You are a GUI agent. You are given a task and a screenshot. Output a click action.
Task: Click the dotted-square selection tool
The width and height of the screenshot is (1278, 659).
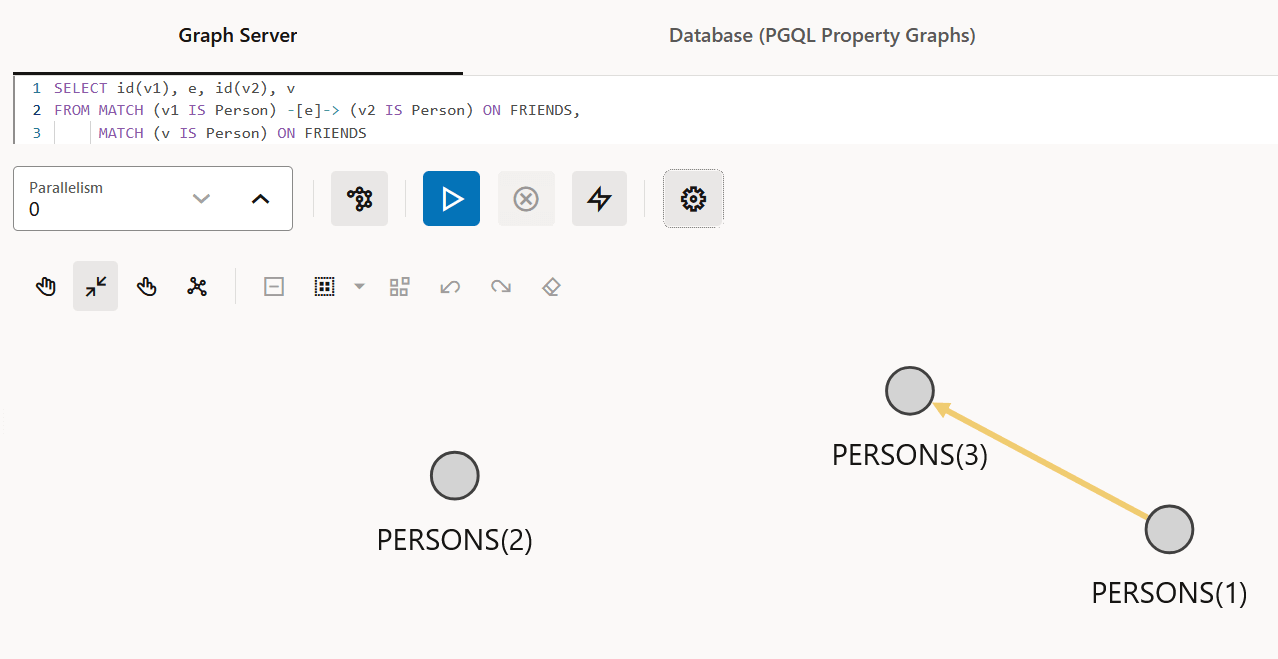click(x=324, y=287)
